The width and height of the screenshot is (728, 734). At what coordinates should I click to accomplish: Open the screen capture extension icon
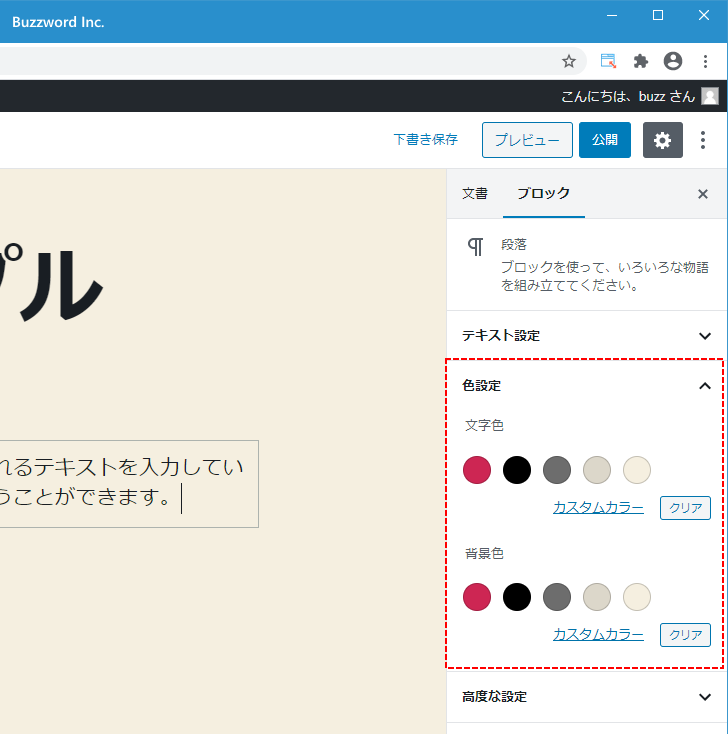click(608, 61)
